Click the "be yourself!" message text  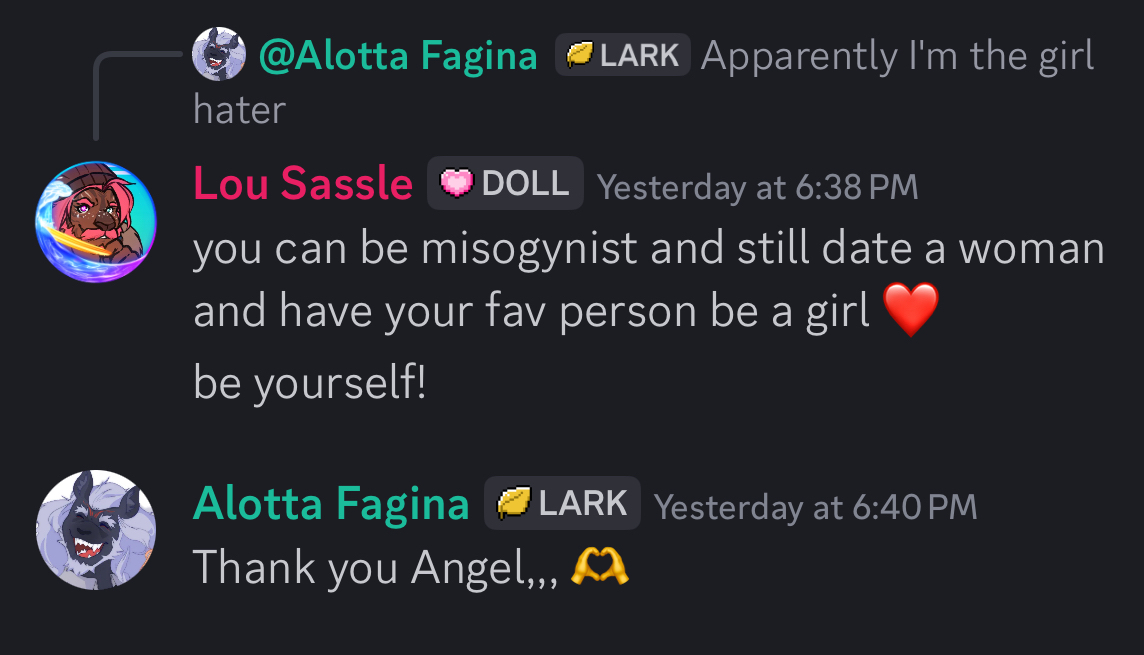click(310, 383)
